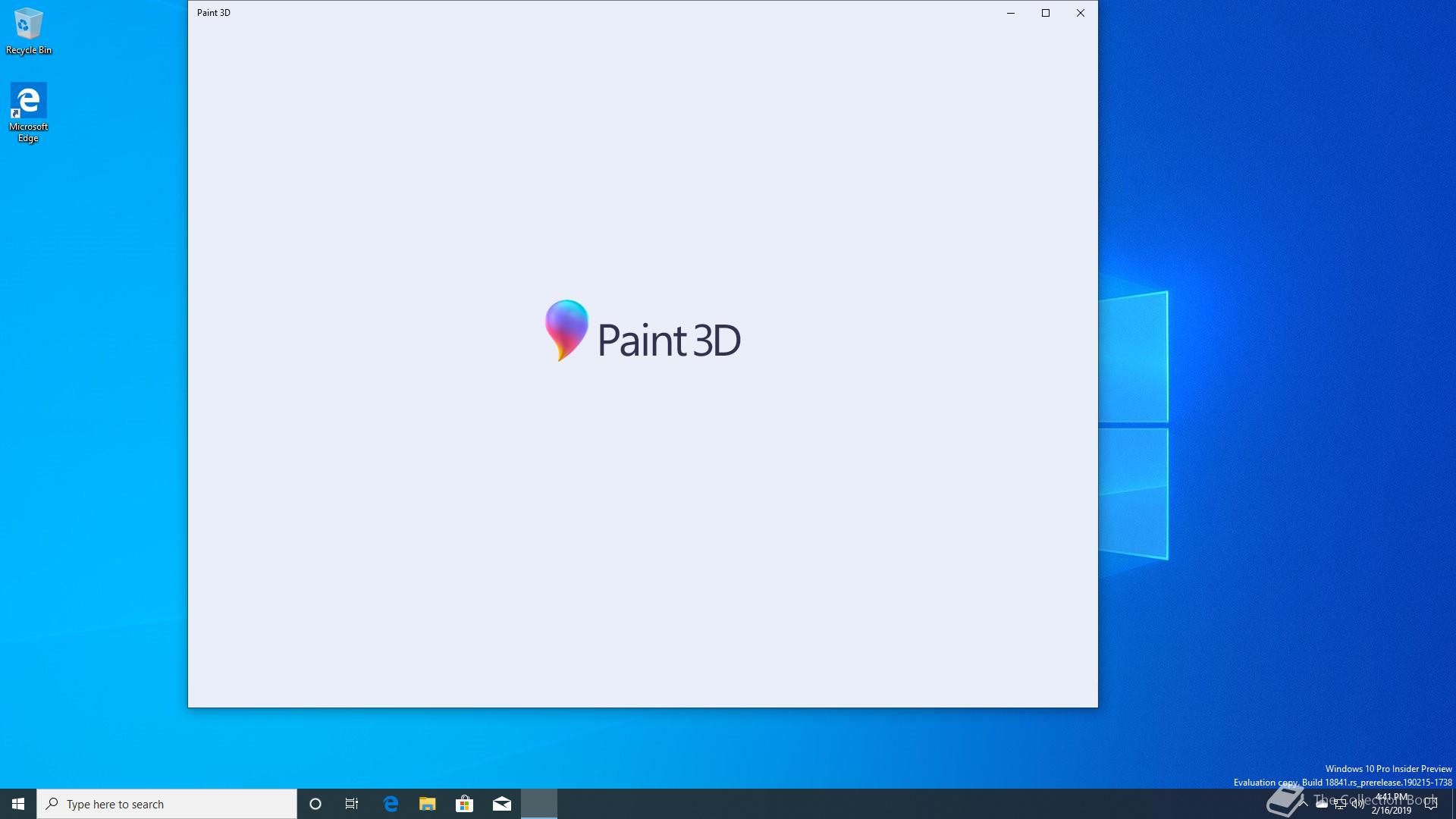Maximize the Paint 3D window
1456x819 pixels.
tap(1046, 13)
